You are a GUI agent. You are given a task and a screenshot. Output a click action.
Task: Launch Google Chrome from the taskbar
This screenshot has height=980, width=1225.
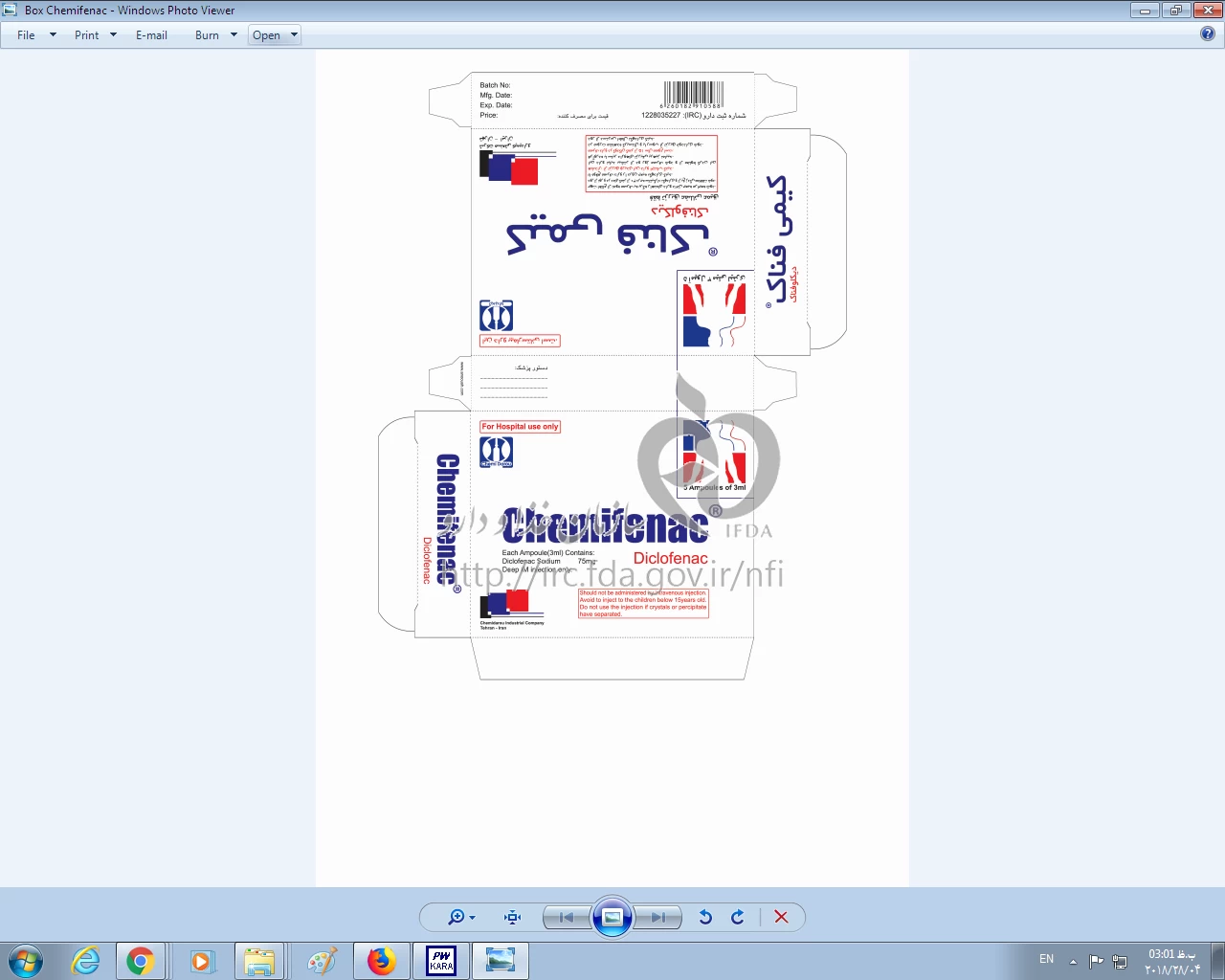(x=141, y=961)
